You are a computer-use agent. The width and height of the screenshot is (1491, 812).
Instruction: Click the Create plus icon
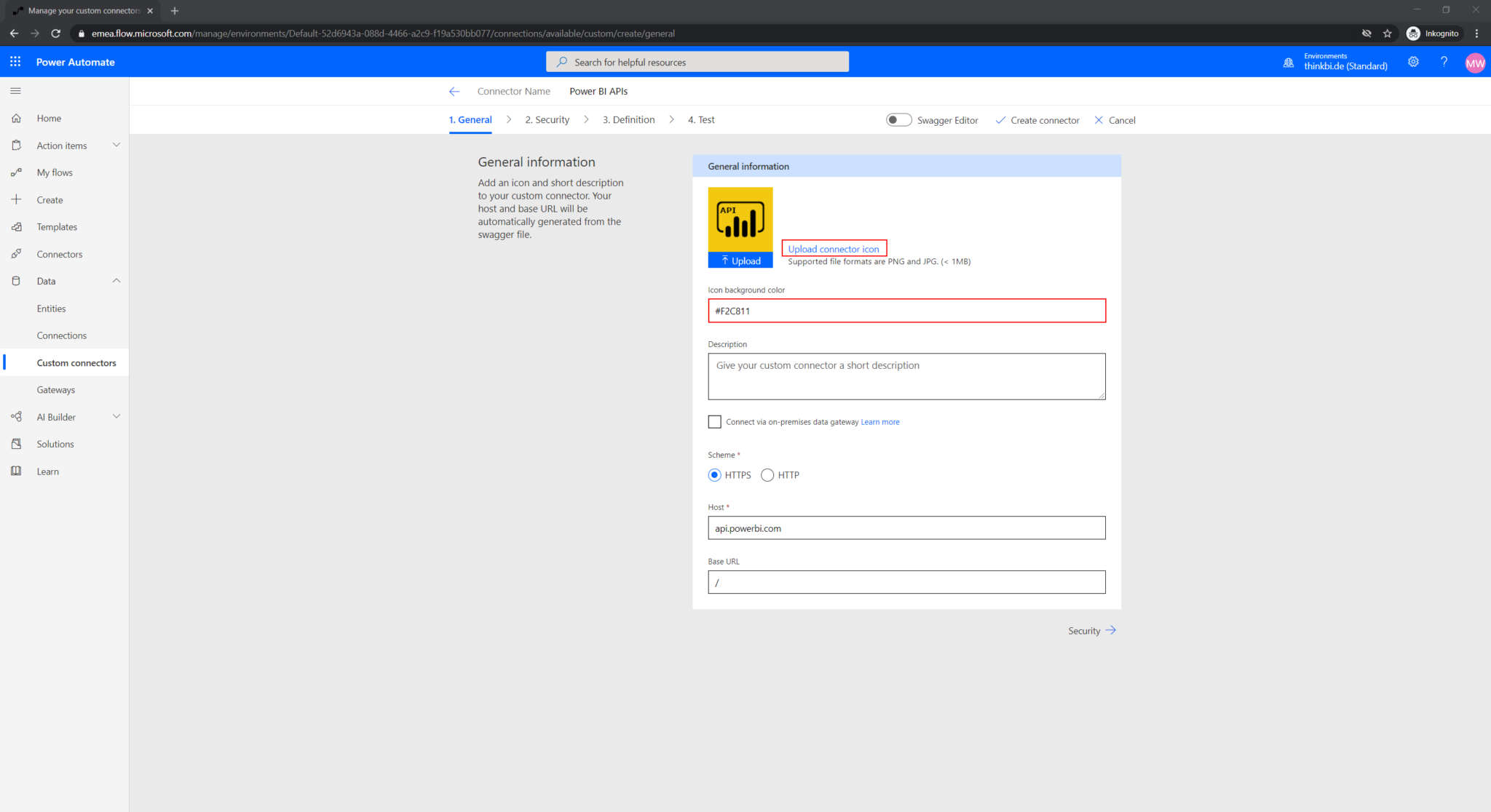click(x=16, y=199)
